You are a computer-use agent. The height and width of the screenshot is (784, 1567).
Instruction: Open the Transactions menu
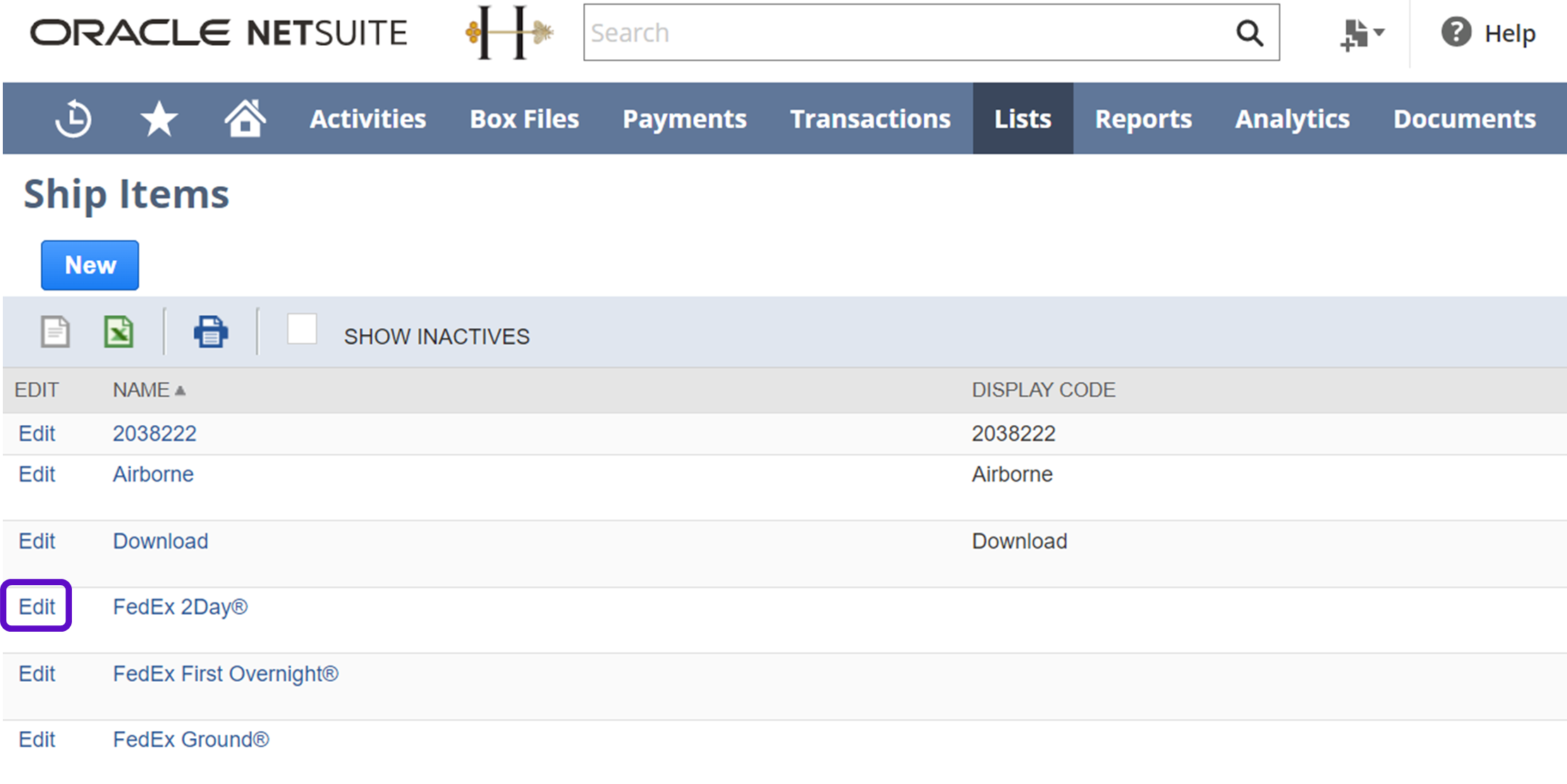(x=870, y=118)
